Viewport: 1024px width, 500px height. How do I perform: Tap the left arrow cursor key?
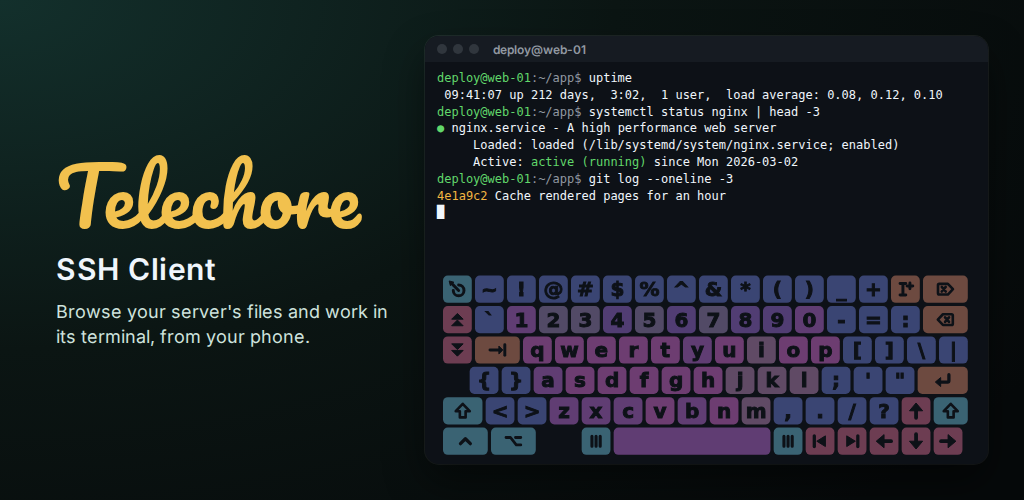point(884,441)
